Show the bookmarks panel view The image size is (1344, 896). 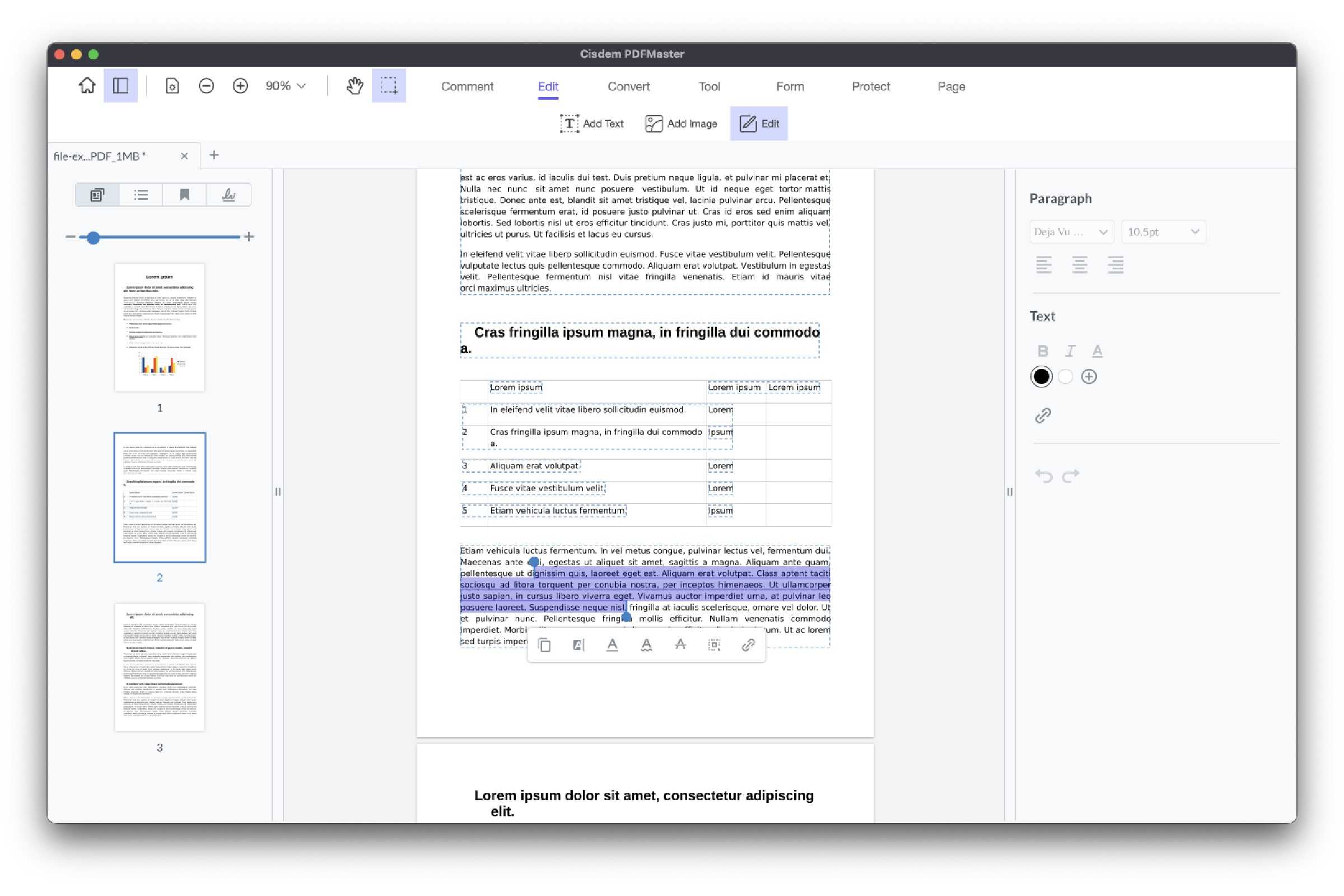(x=185, y=195)
